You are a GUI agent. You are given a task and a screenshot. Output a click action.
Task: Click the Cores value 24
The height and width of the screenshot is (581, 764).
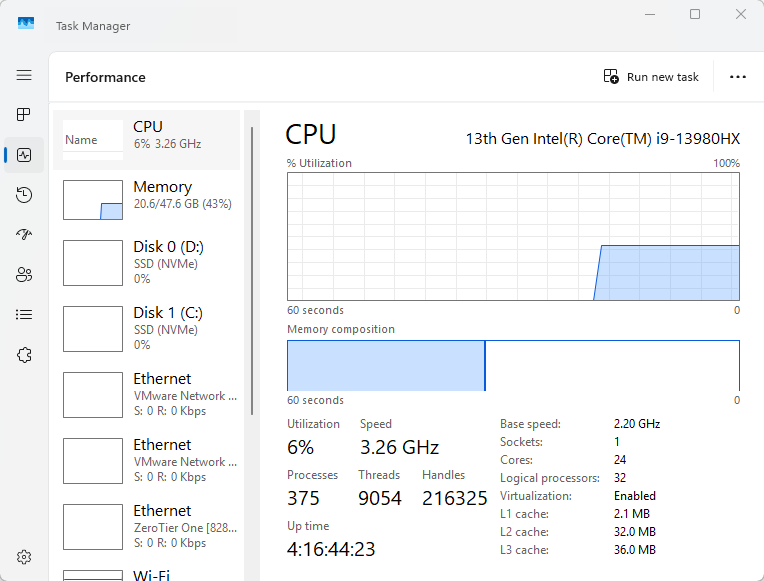pos(620,460)
